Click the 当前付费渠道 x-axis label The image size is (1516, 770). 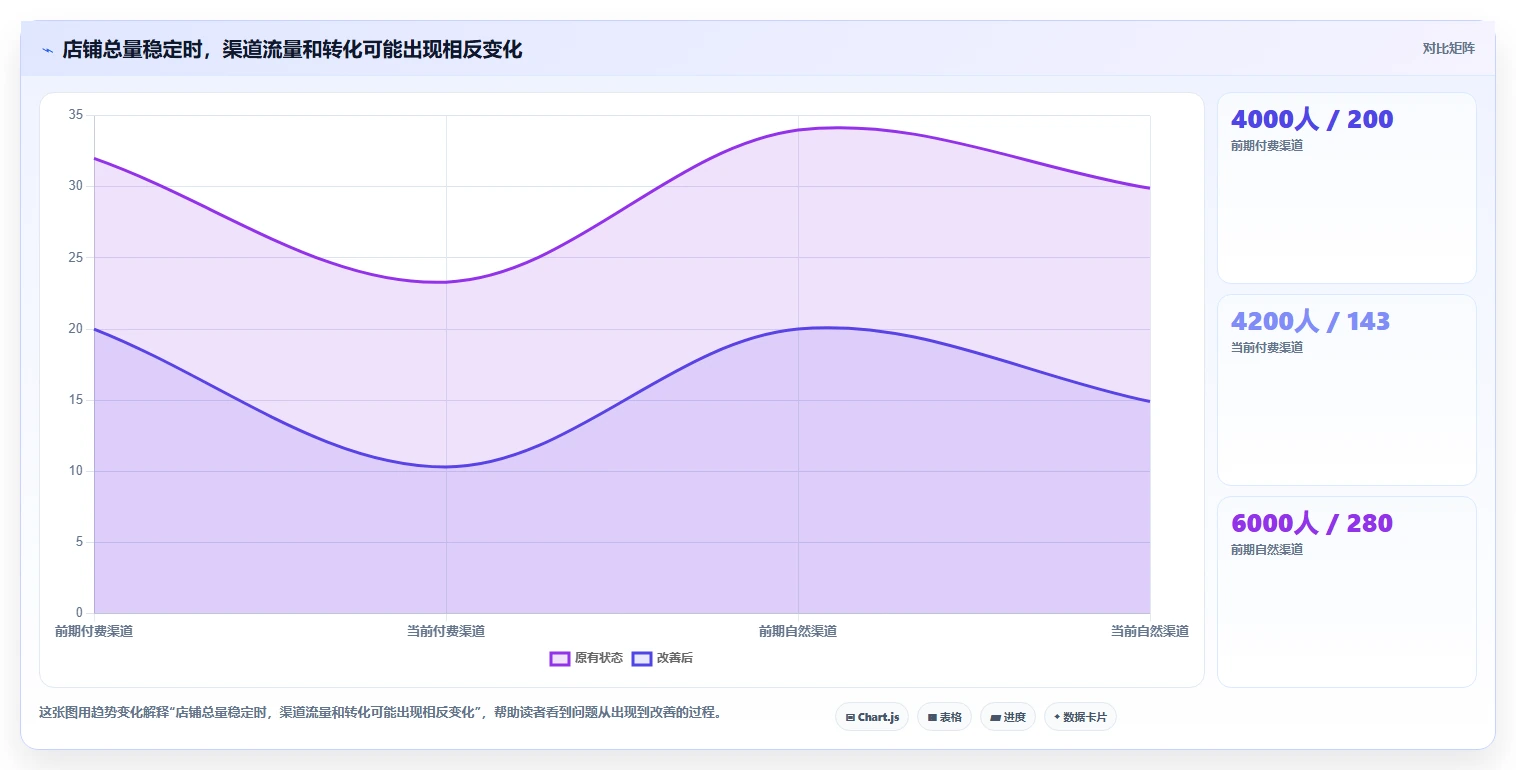[x=446, y=631]
